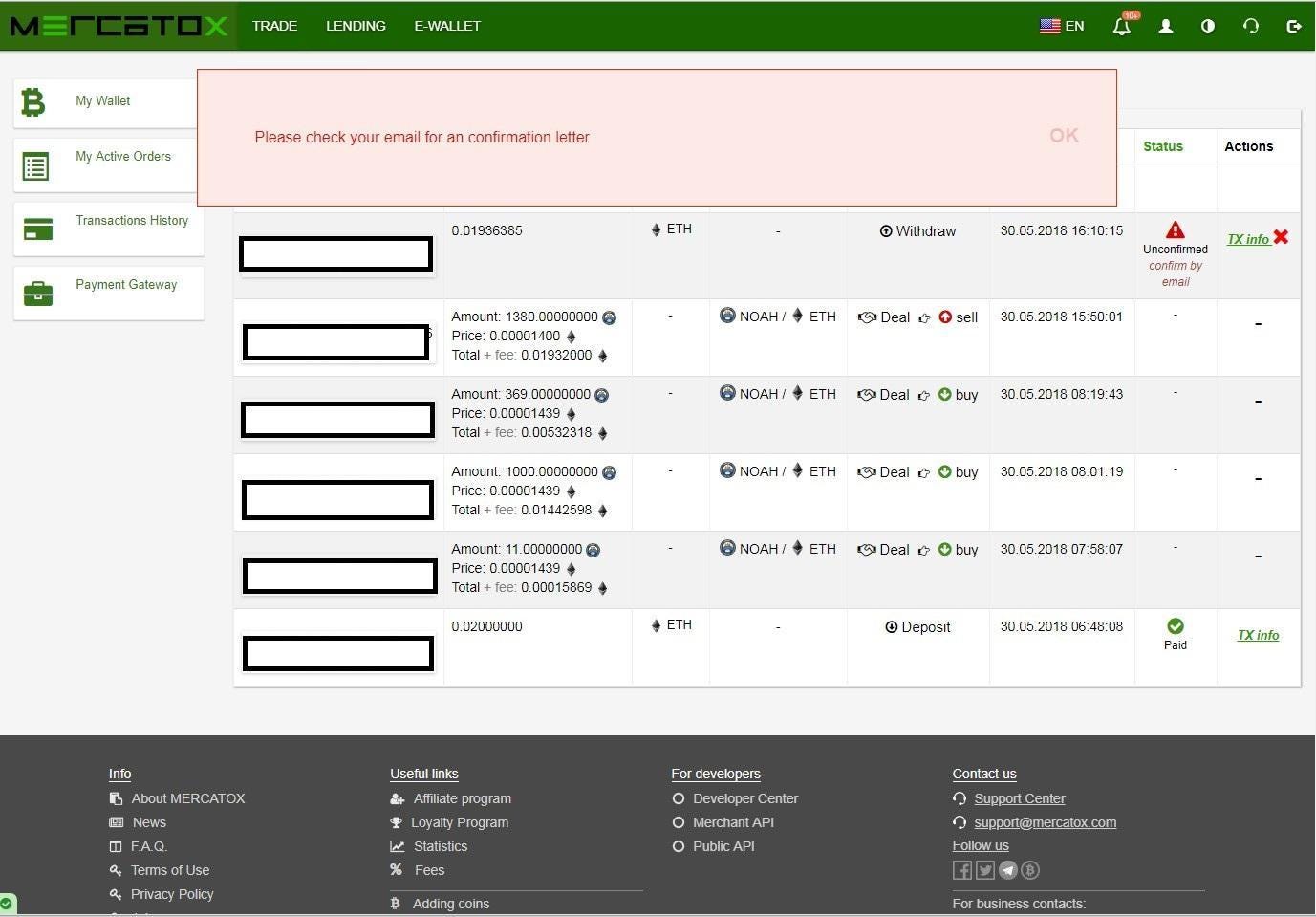
Task: Open Public API footer link
Action: (723, 846)
